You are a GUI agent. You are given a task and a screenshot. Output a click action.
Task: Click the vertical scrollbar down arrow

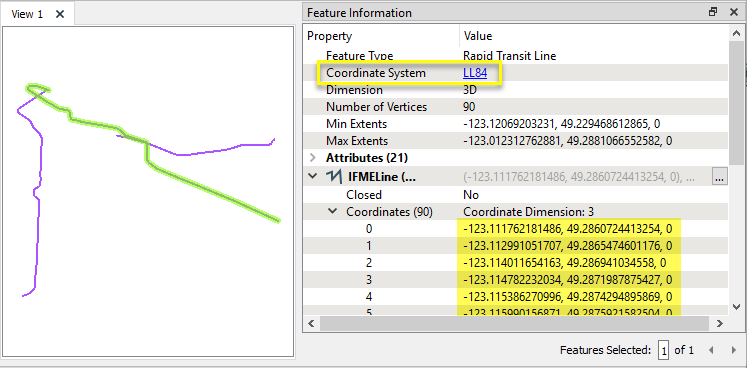pyautogui.click(x=736, y=307)
